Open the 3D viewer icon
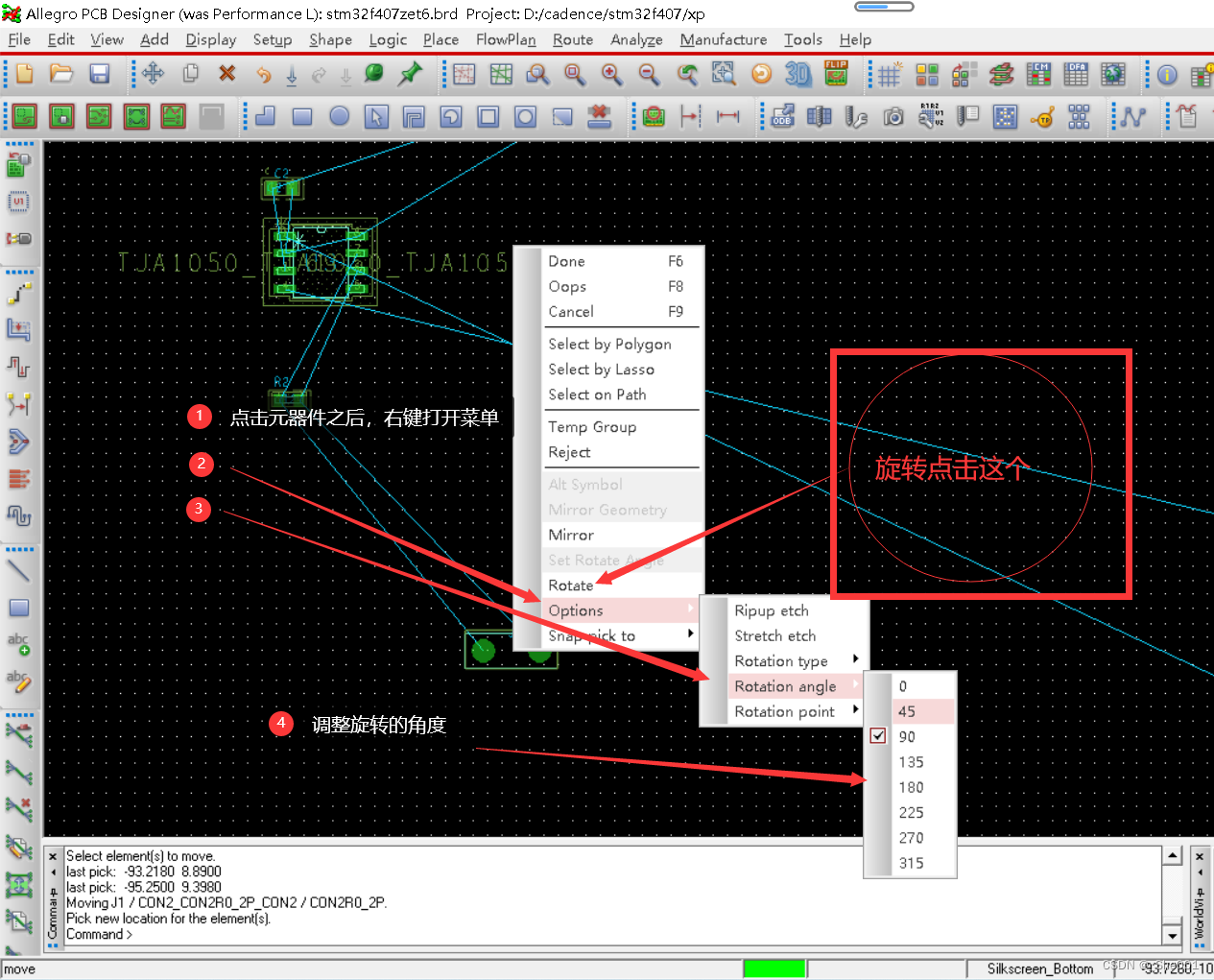Viewport: 1214px width, 980px height. point(797,74)
